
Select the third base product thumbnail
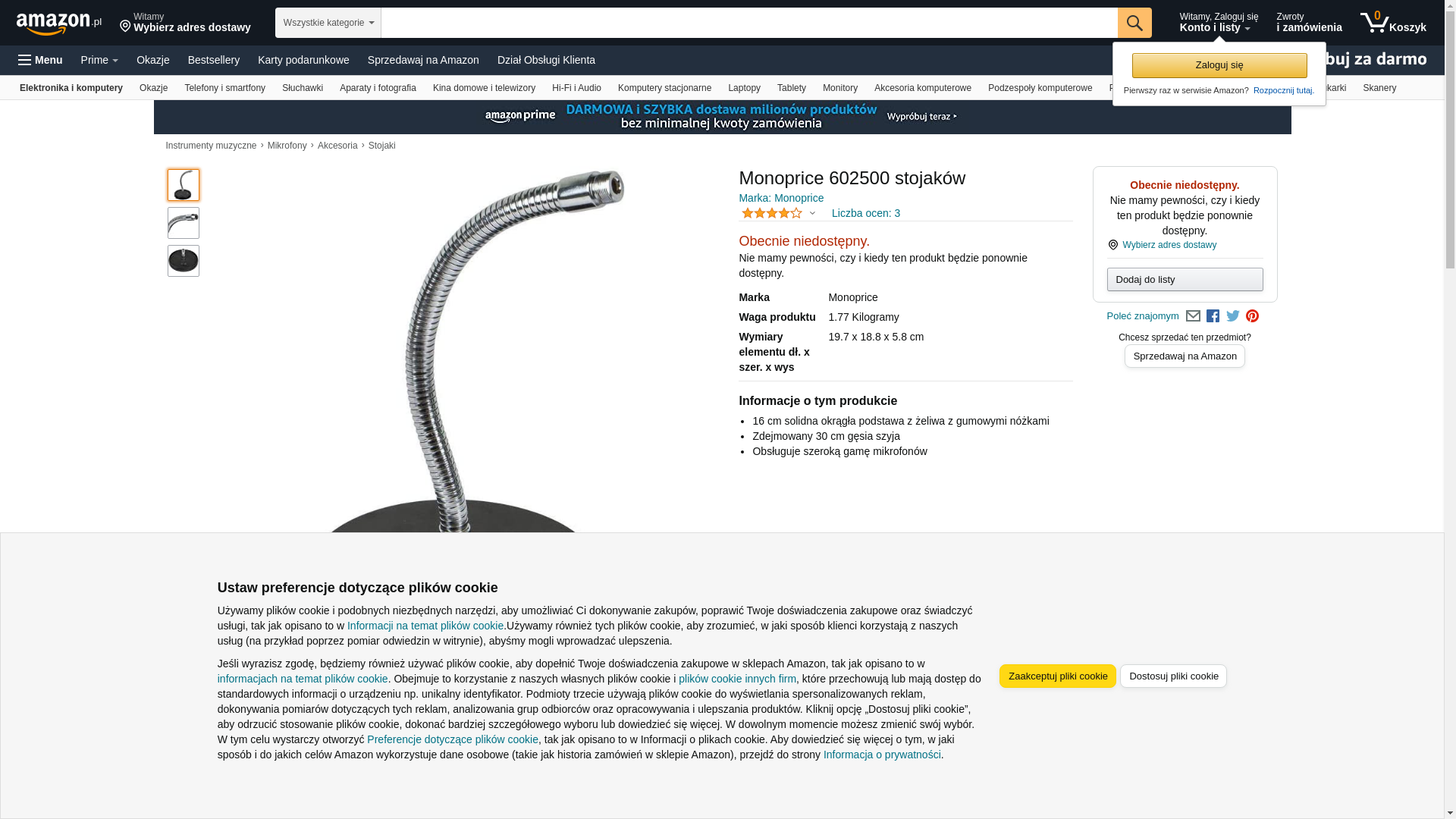pyautogui.click(x=184, y=261)
